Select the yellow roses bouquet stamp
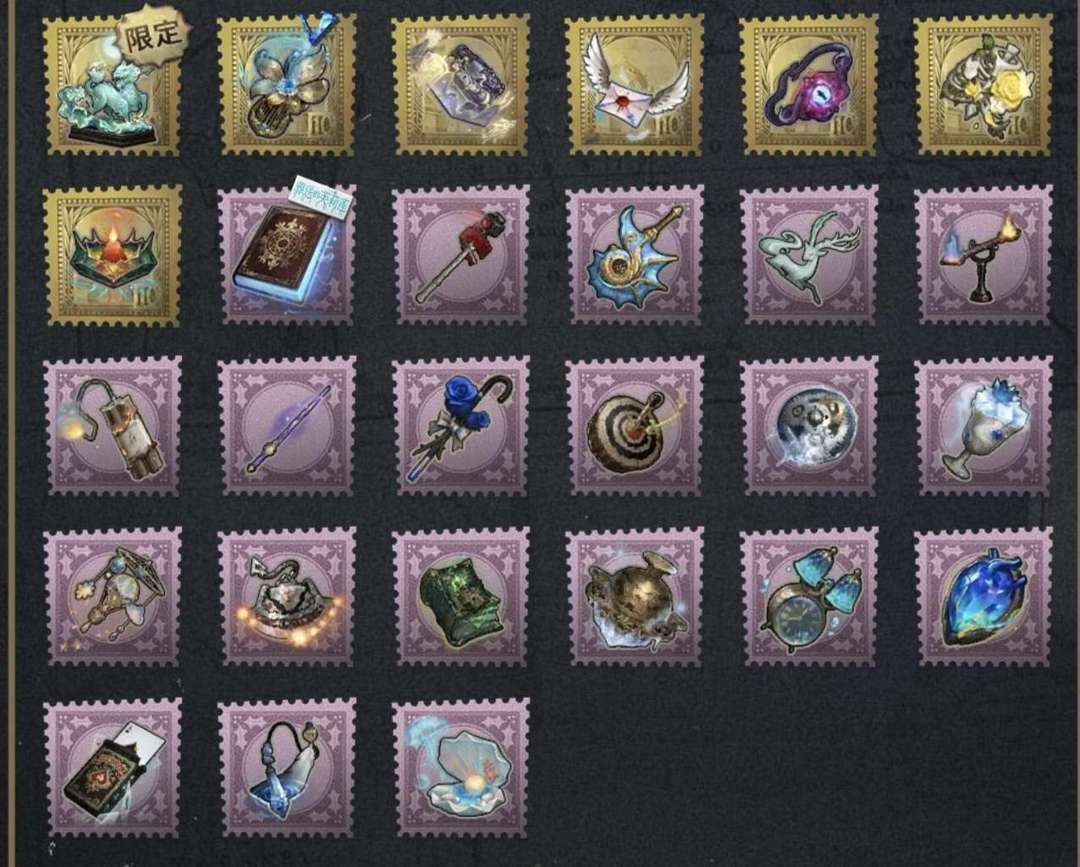Viewport: 1080px width, 867px height. click(983, 85)
